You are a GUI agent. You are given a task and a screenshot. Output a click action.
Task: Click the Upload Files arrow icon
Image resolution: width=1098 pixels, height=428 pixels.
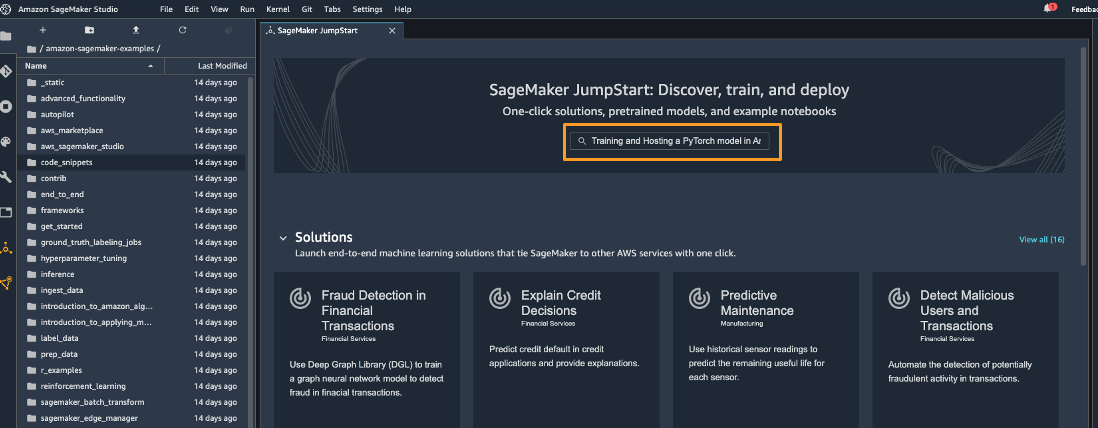136,30
